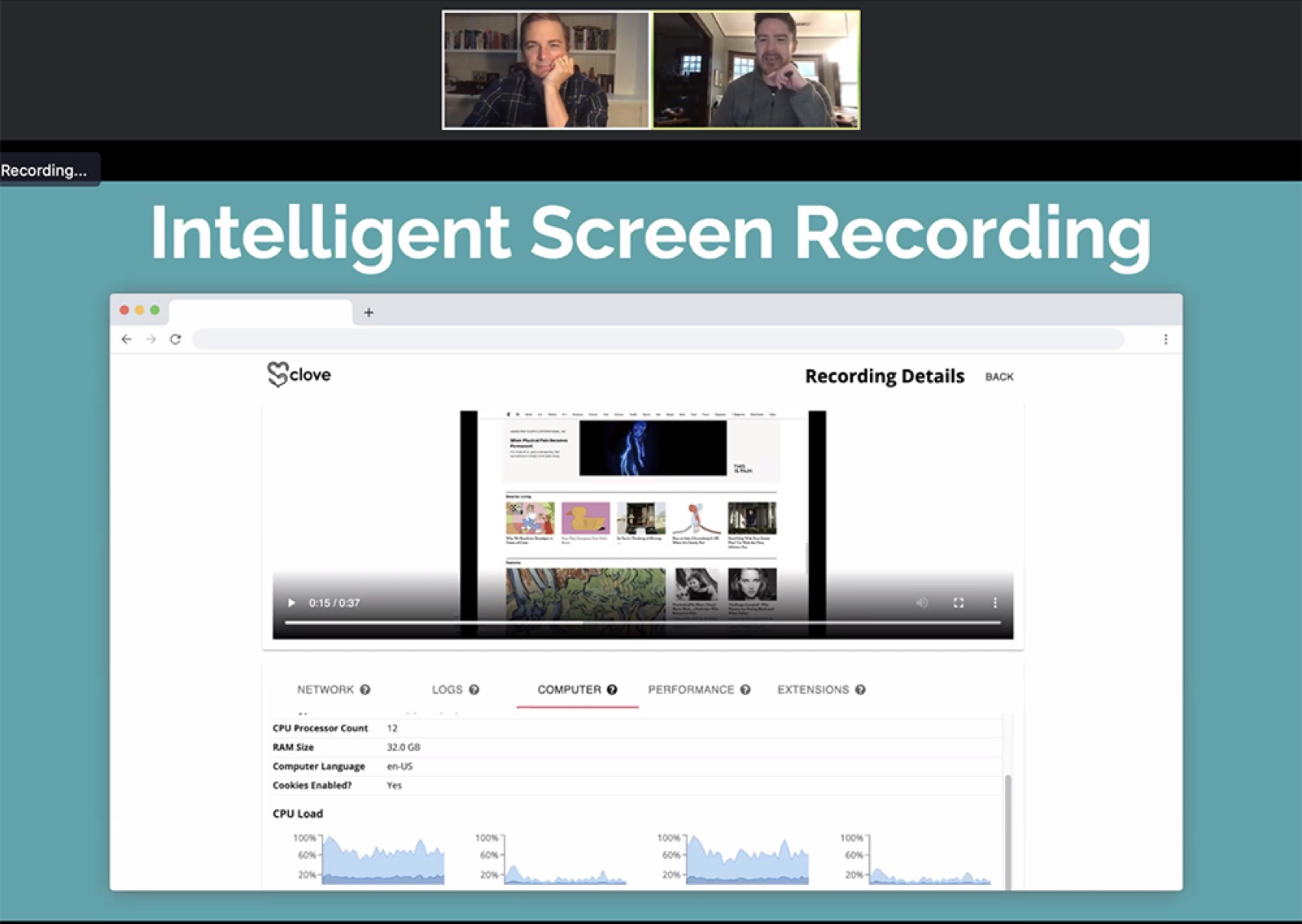Switch to the NETWORK tab
Viewport: 1302px width, 924px height.
(325, 689)
